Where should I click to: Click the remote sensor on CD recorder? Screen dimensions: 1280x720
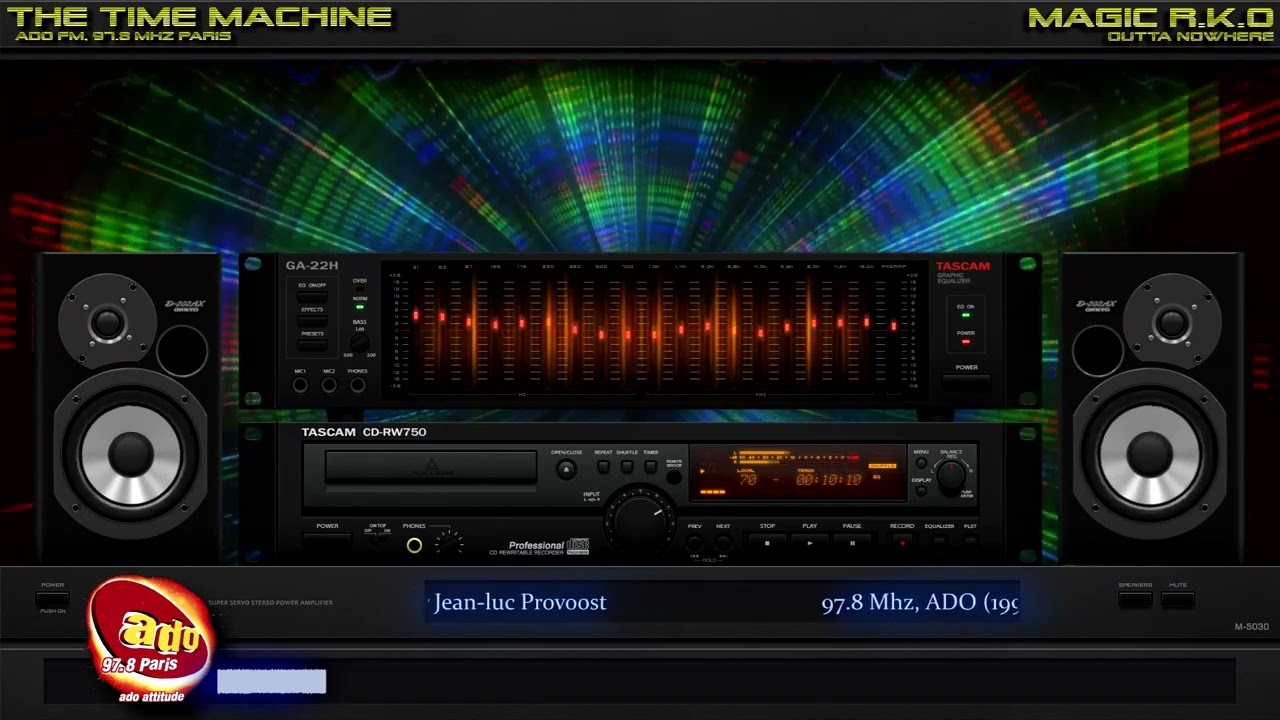674,477
